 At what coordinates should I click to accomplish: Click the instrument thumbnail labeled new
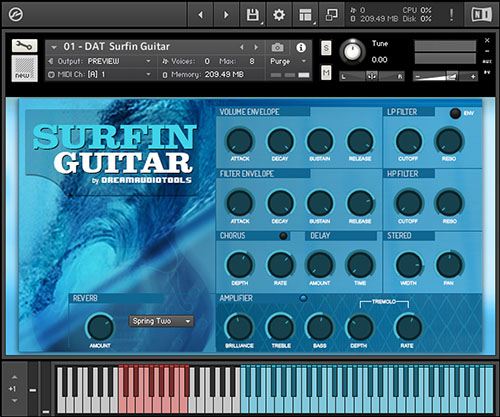point(24,68)
